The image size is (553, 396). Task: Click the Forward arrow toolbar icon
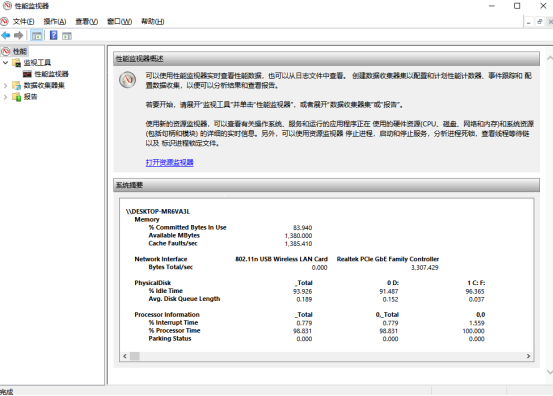point(18,36)
